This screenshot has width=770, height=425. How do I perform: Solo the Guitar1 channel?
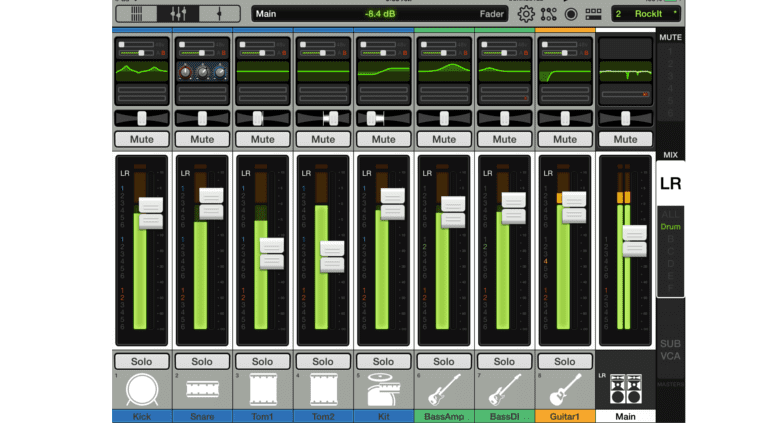click(x=565, y=362)
